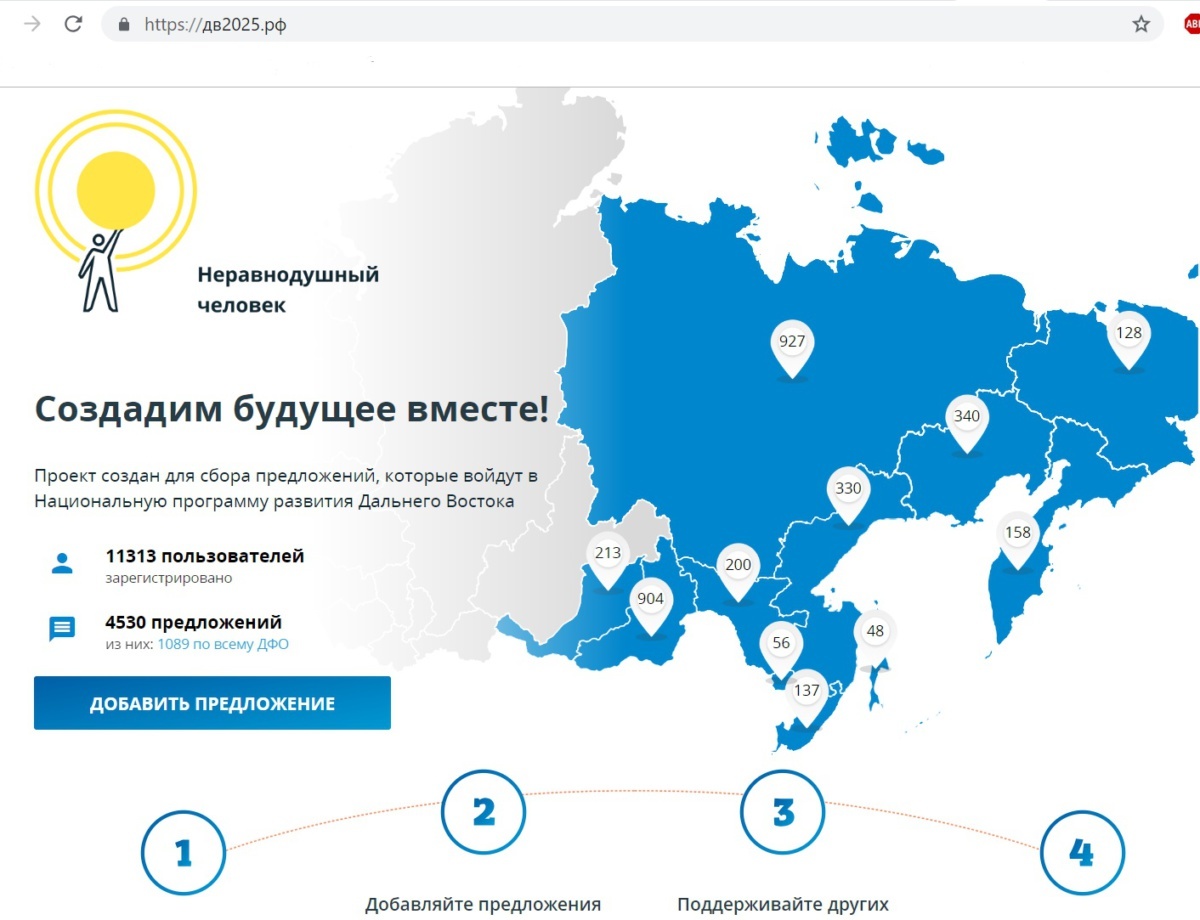The width and height of the screenshot is (1200, 920).
Task: Select the 128 marker on Chukotka region
Action: [x=1129, y=331]
